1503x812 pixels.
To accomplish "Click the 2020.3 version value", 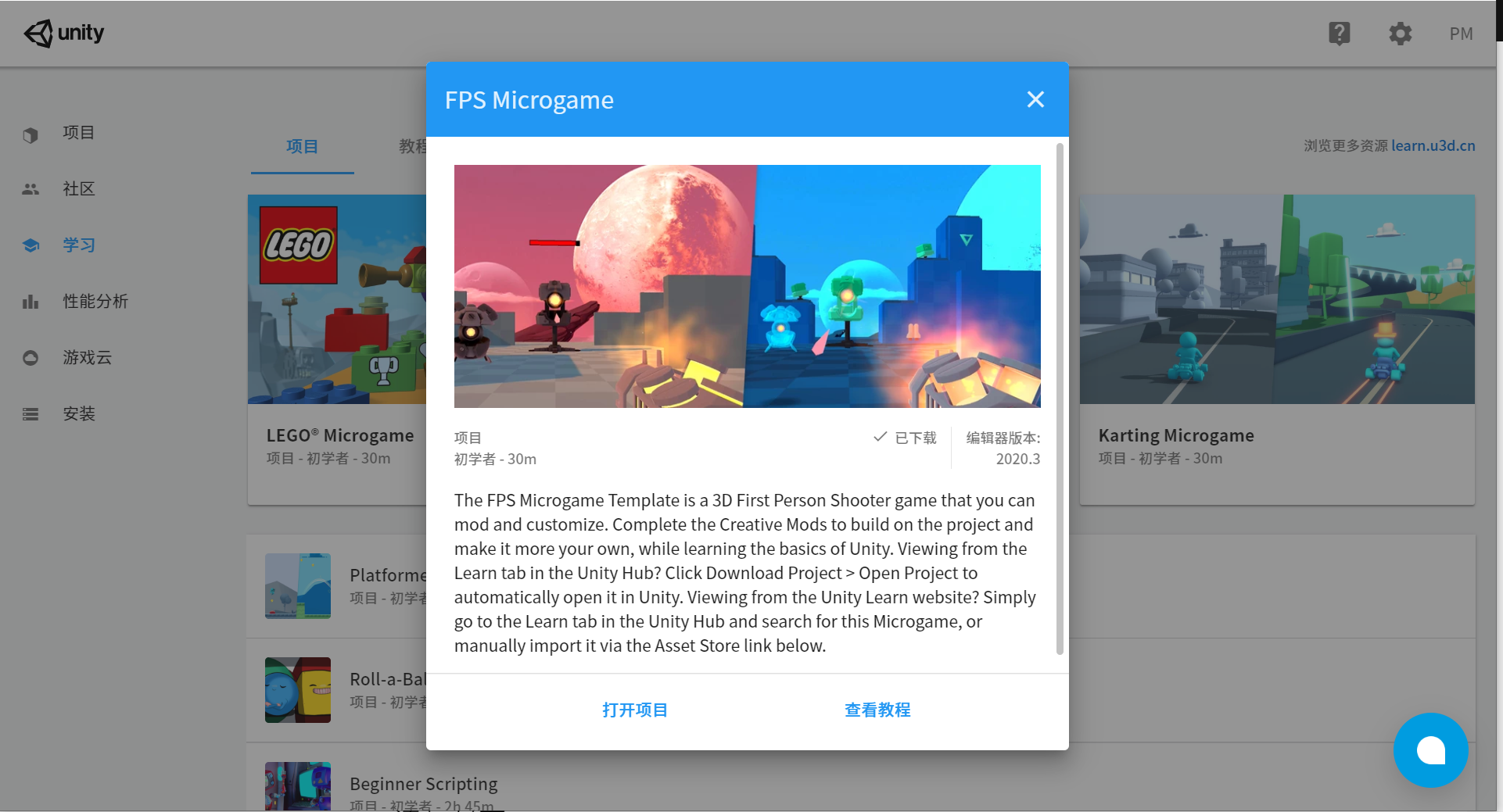I will pos(1018,459).
